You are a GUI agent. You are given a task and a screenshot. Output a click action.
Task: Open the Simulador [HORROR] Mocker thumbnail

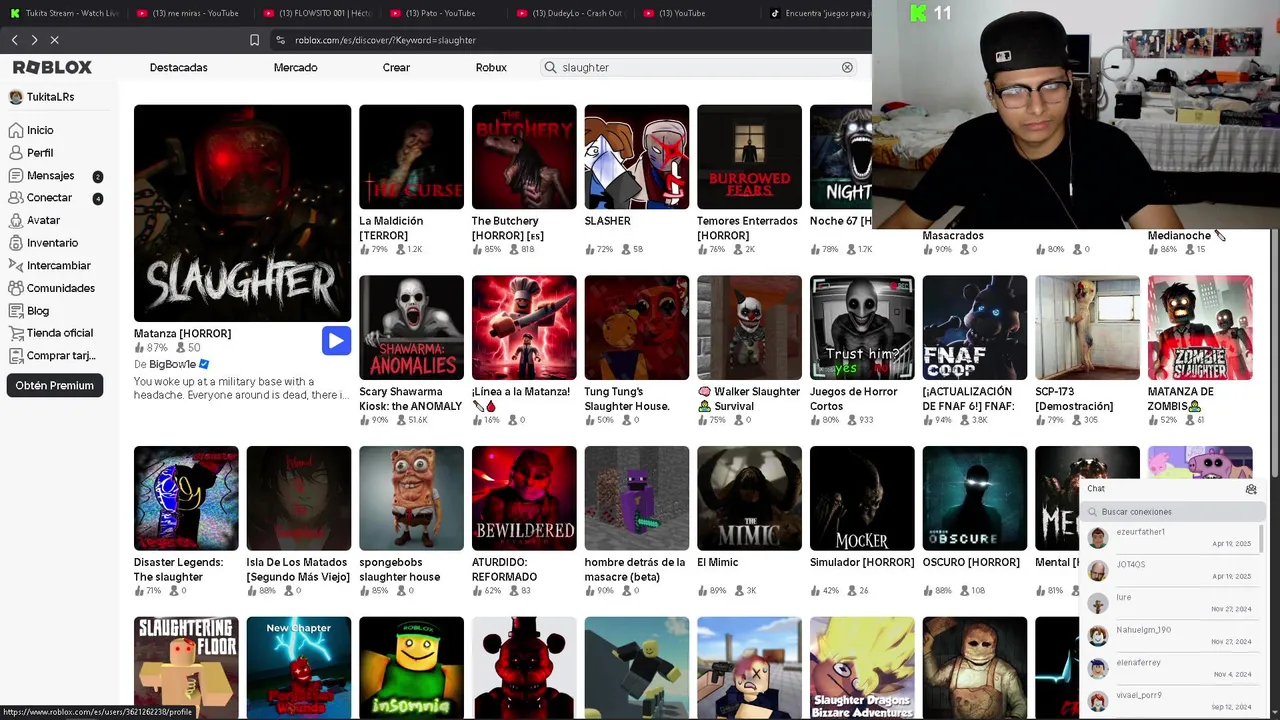pos(862,498)
